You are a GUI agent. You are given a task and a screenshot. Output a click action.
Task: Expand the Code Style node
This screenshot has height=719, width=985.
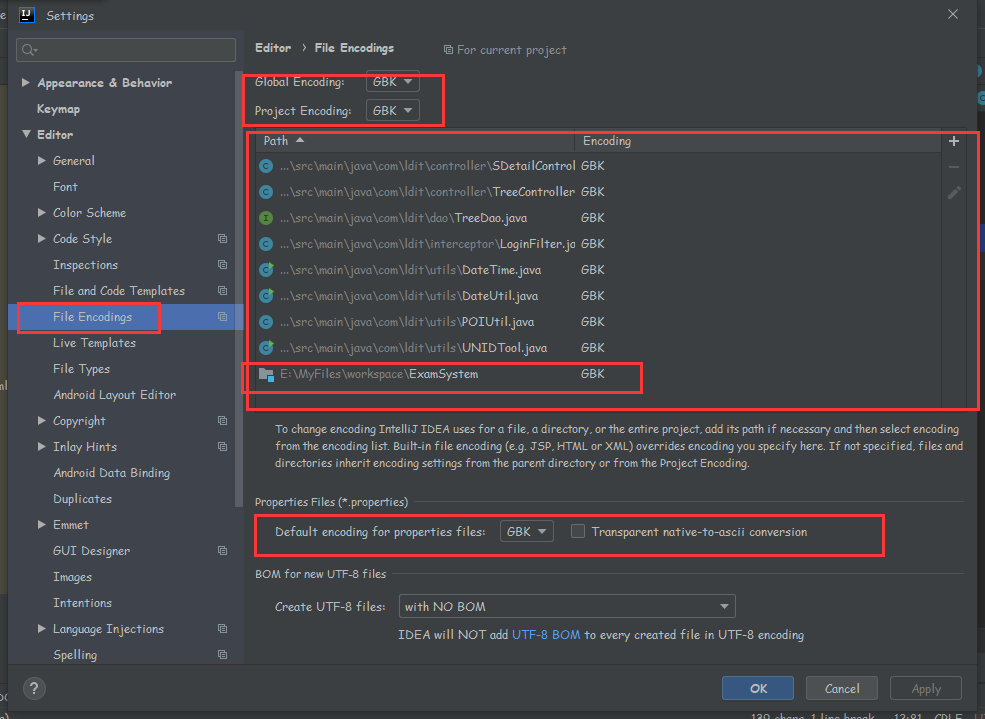click(x=41, y=239)
